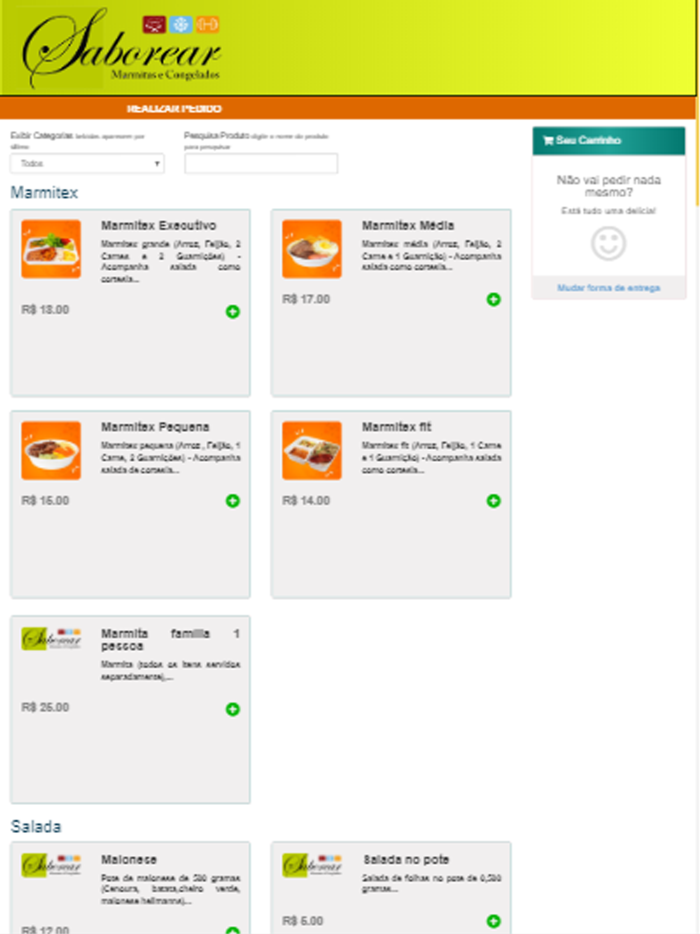Viewport: 700px width, 934px height.
Task: Add Marmitex Pequena with plus icon
Action: tap(232, 501)
